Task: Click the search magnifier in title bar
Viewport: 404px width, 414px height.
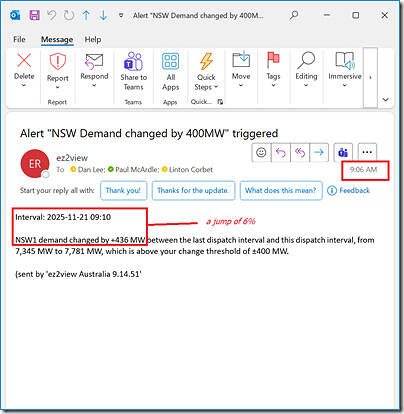Action: click(294, 15)
